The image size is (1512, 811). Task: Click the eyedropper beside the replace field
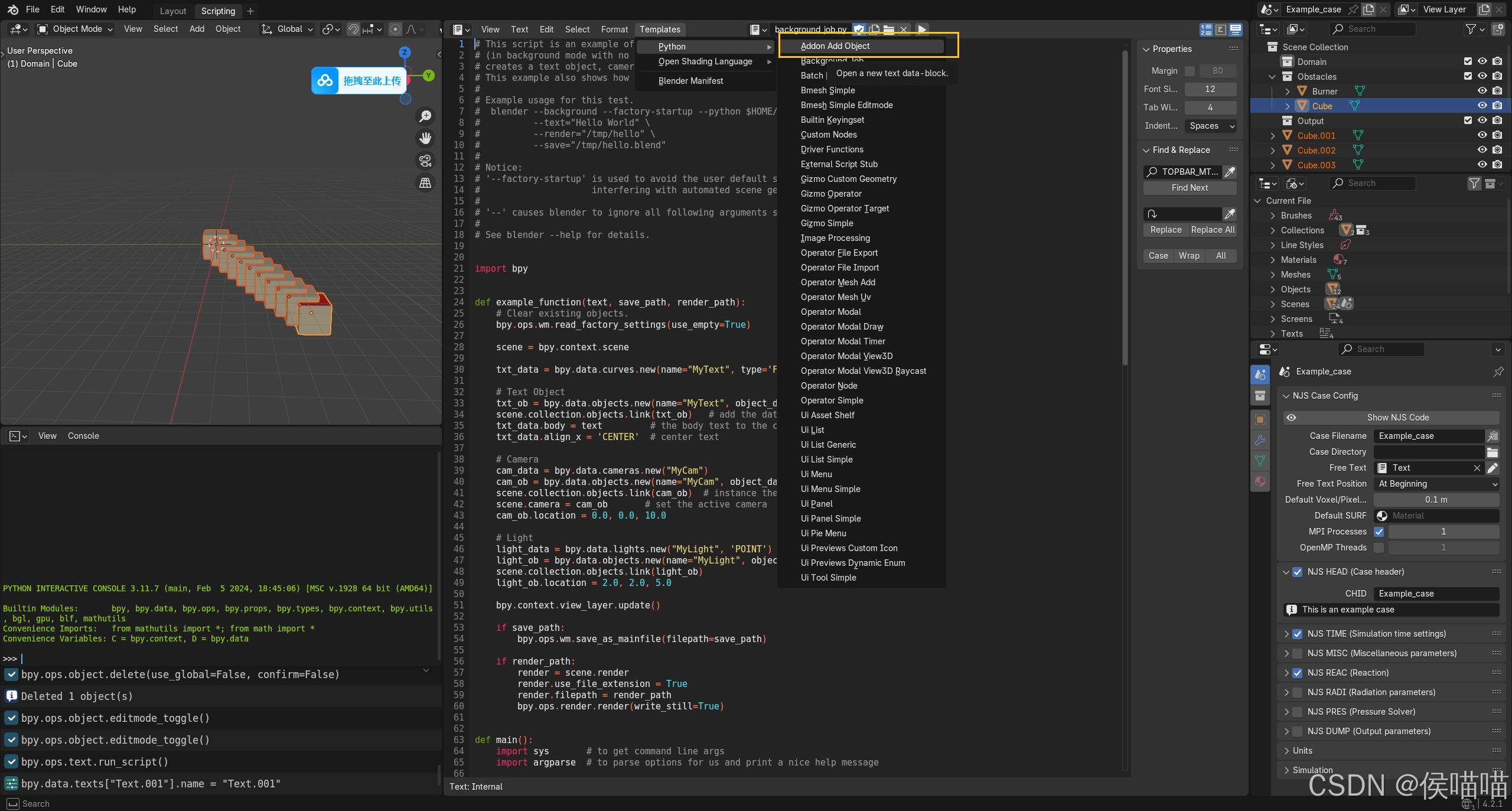tap(1230, 214)
